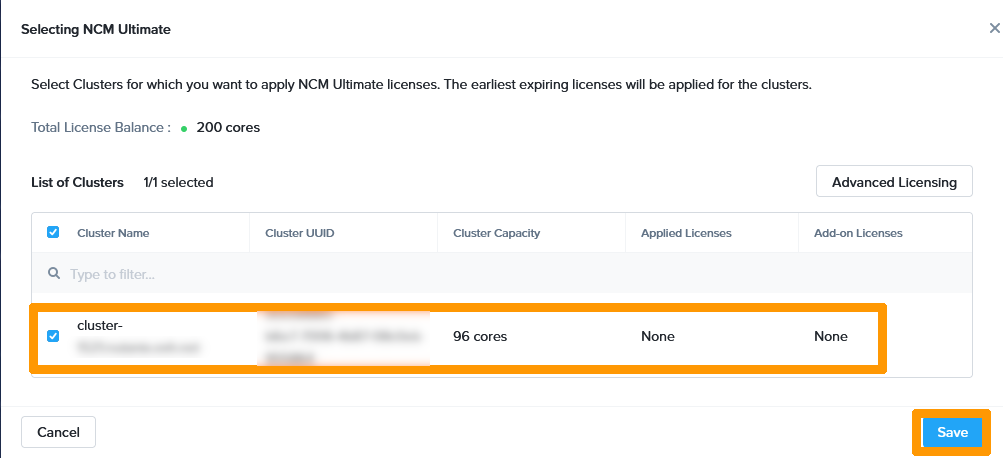Viewport: 1003px width, 458px height.
Task: Sort by Cluster Capacity column header
Action: coord(496,233)
